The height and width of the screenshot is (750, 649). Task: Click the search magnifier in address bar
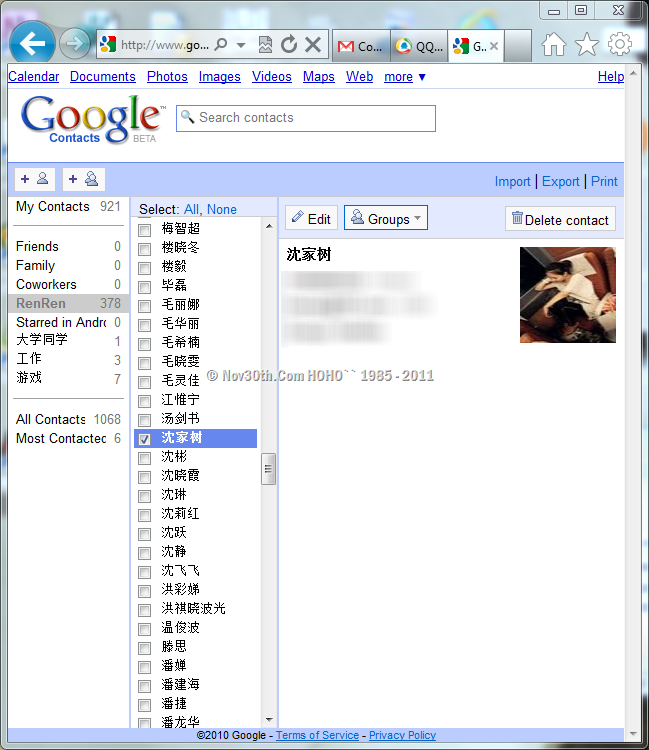point(220,45)
